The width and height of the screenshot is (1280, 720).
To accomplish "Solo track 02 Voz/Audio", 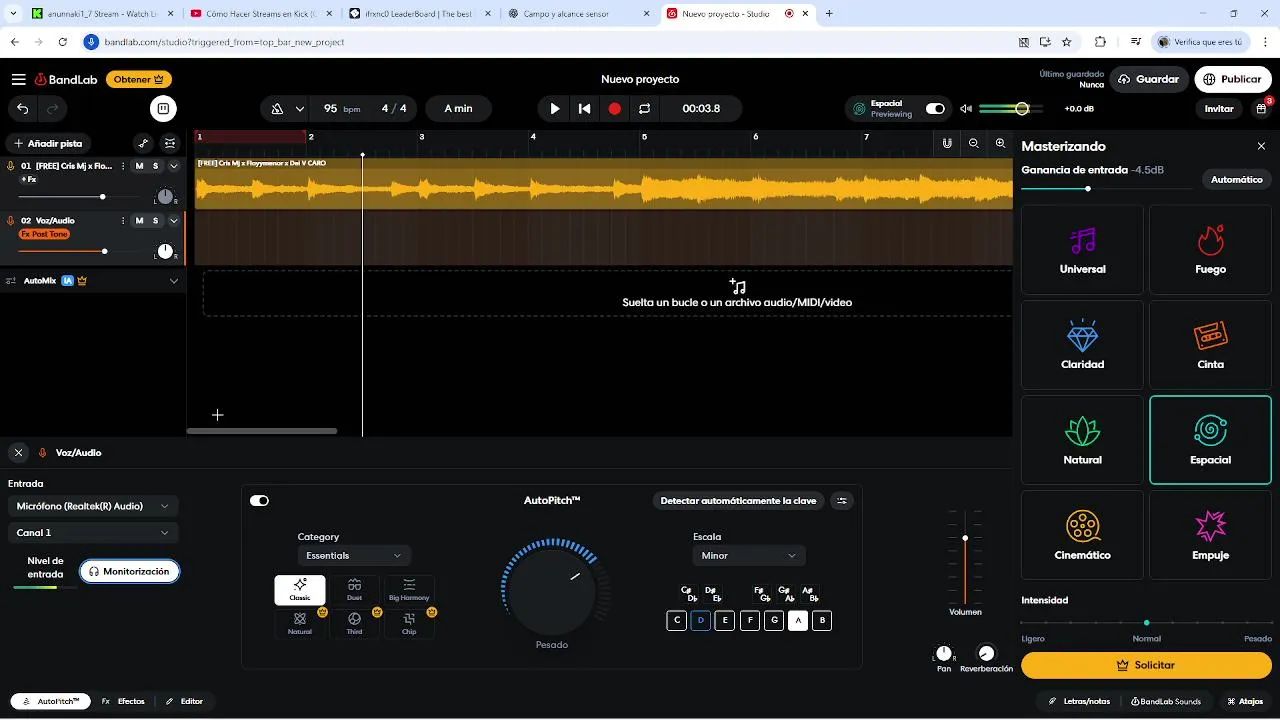I will (x=155, y=220).
